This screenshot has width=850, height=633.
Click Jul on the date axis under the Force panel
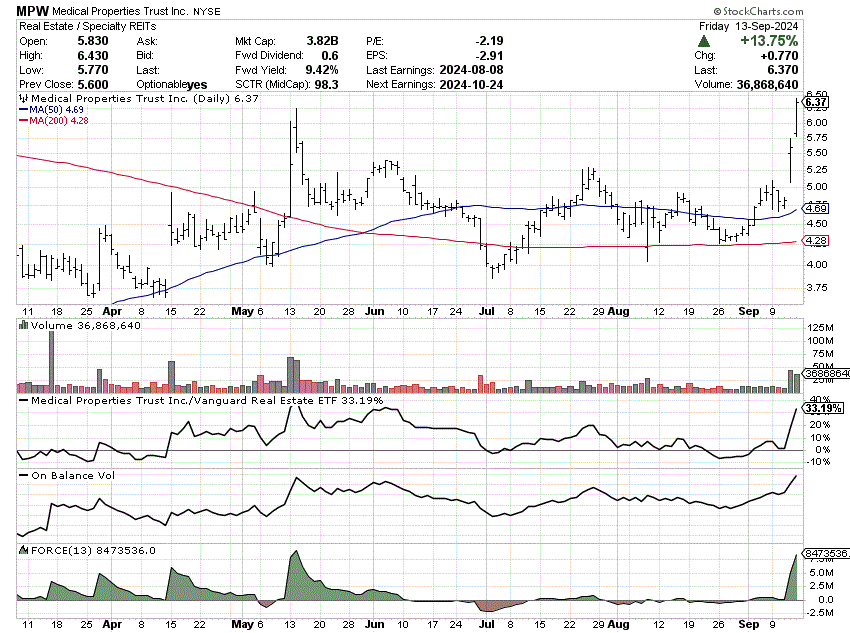[487, 624]
